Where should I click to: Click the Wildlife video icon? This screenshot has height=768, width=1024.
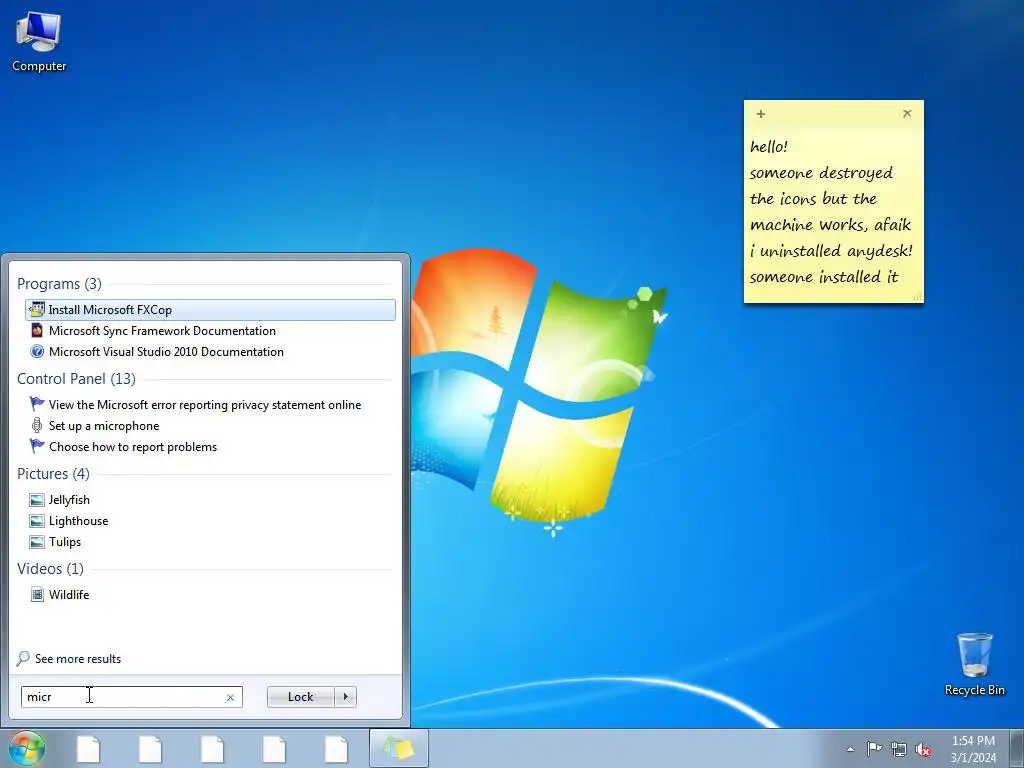[37, 594]
